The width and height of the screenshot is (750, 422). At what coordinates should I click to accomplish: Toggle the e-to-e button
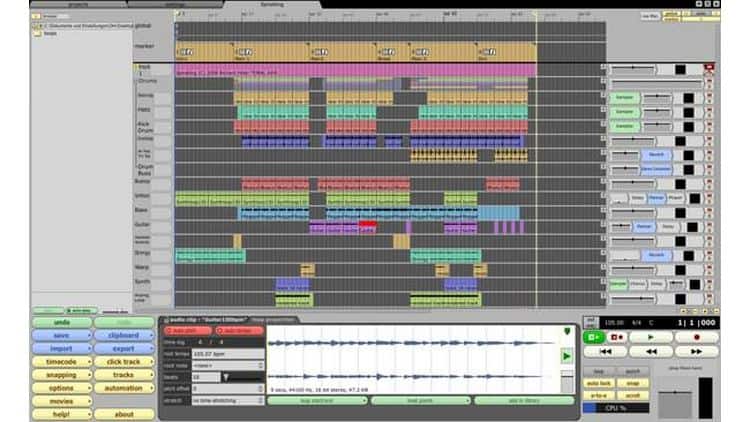pos(599,396)
